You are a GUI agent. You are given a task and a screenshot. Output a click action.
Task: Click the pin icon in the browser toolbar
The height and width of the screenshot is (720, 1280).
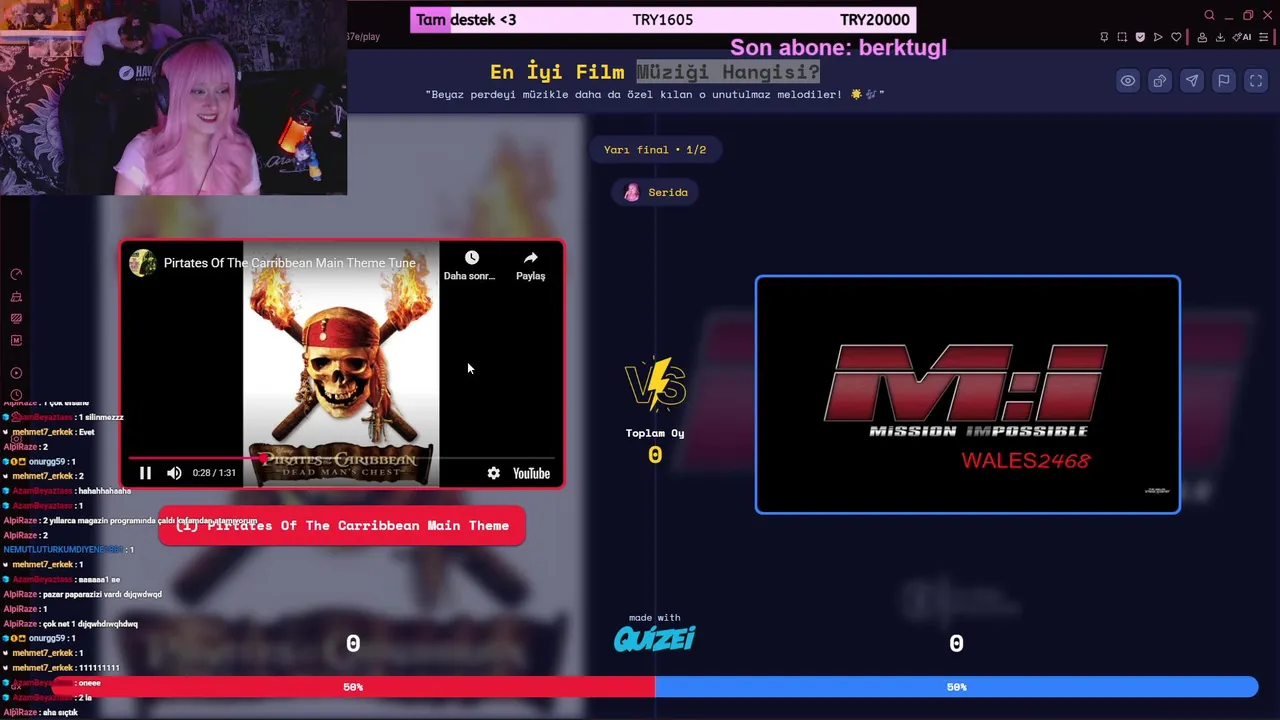point(1104,37)
